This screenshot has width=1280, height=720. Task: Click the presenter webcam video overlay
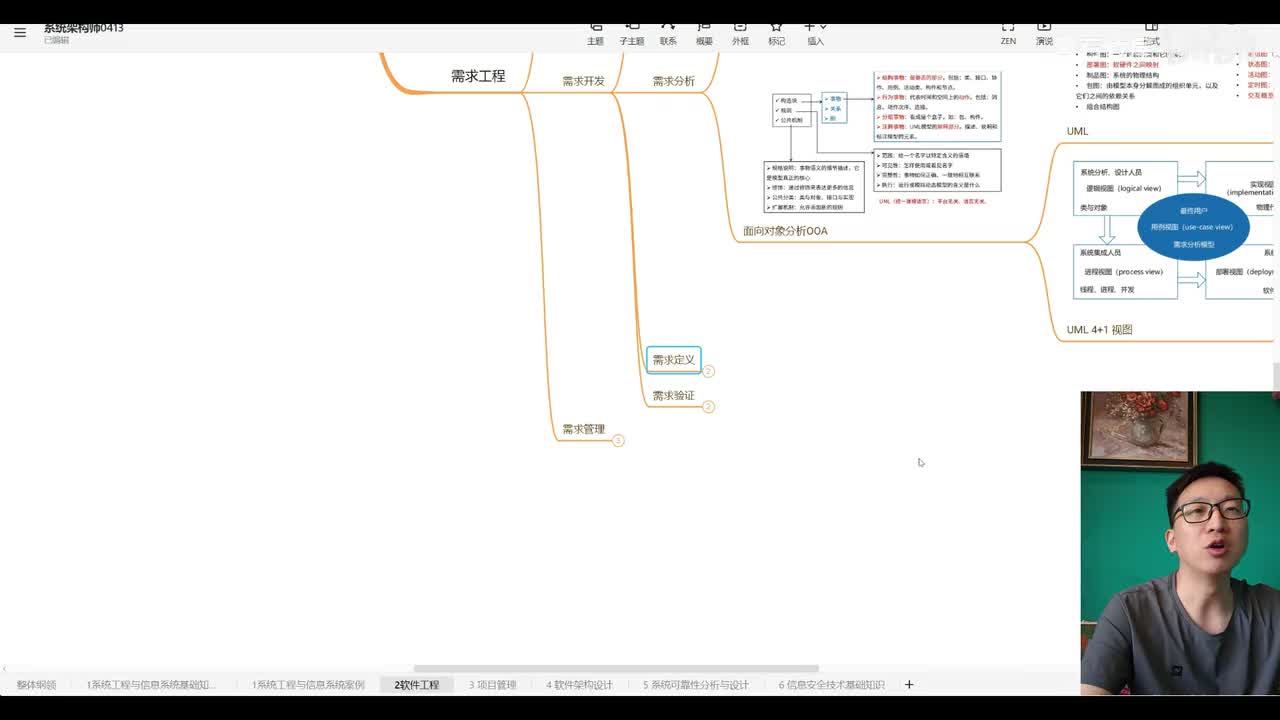click(1180, 543)
